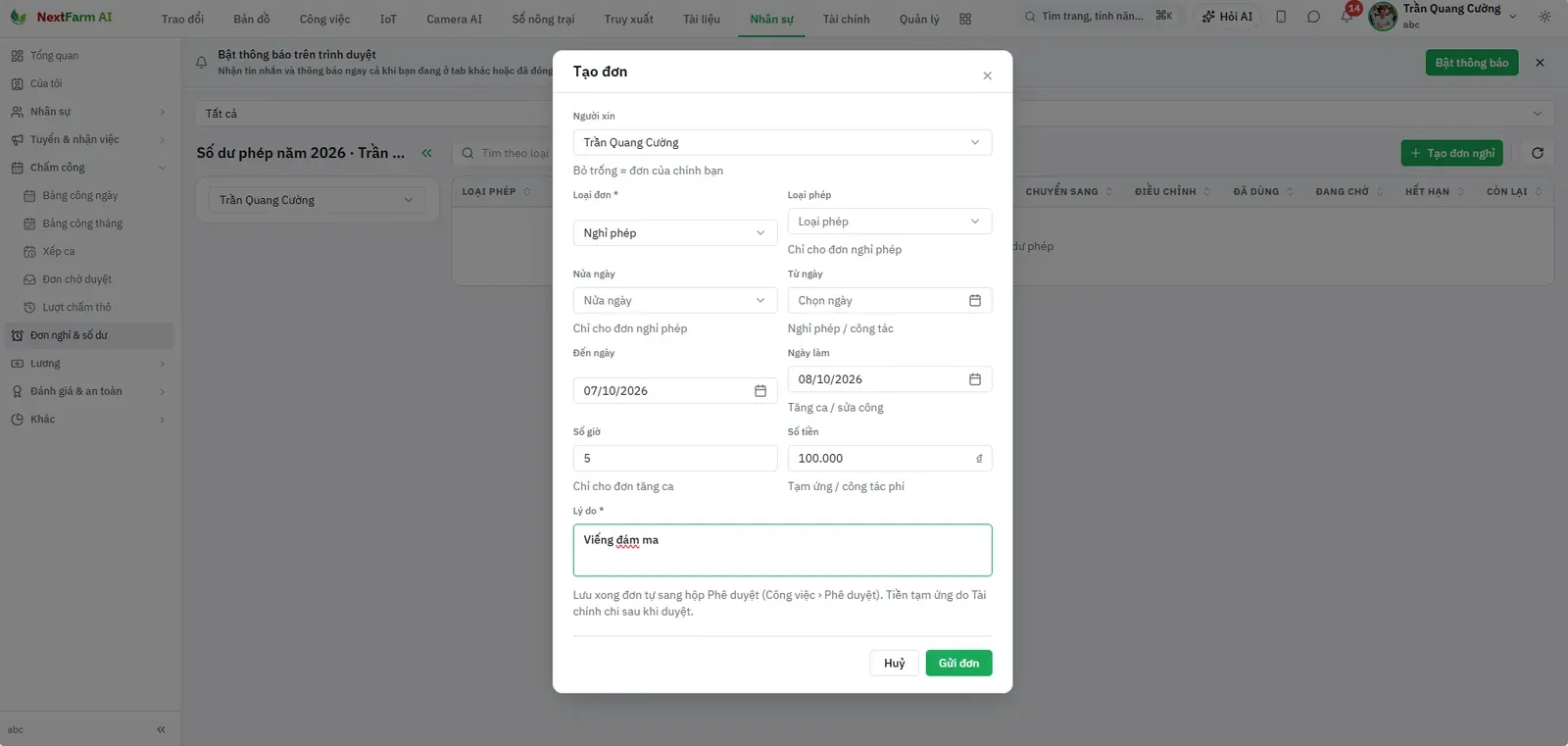The image size is (1568, 746).
Task: Click into the Số giờ input field
Action: tap(674, 458)
